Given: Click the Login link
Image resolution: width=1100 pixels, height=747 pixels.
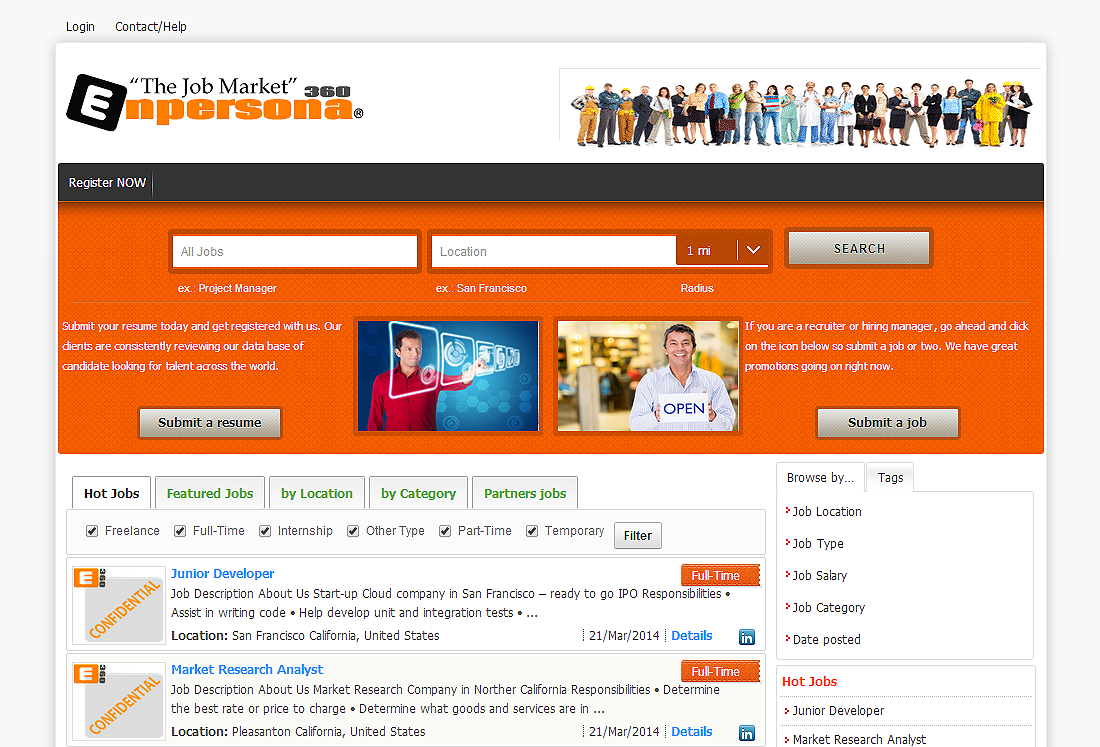Looking at the screenshot, I should [x=80, y=27].
